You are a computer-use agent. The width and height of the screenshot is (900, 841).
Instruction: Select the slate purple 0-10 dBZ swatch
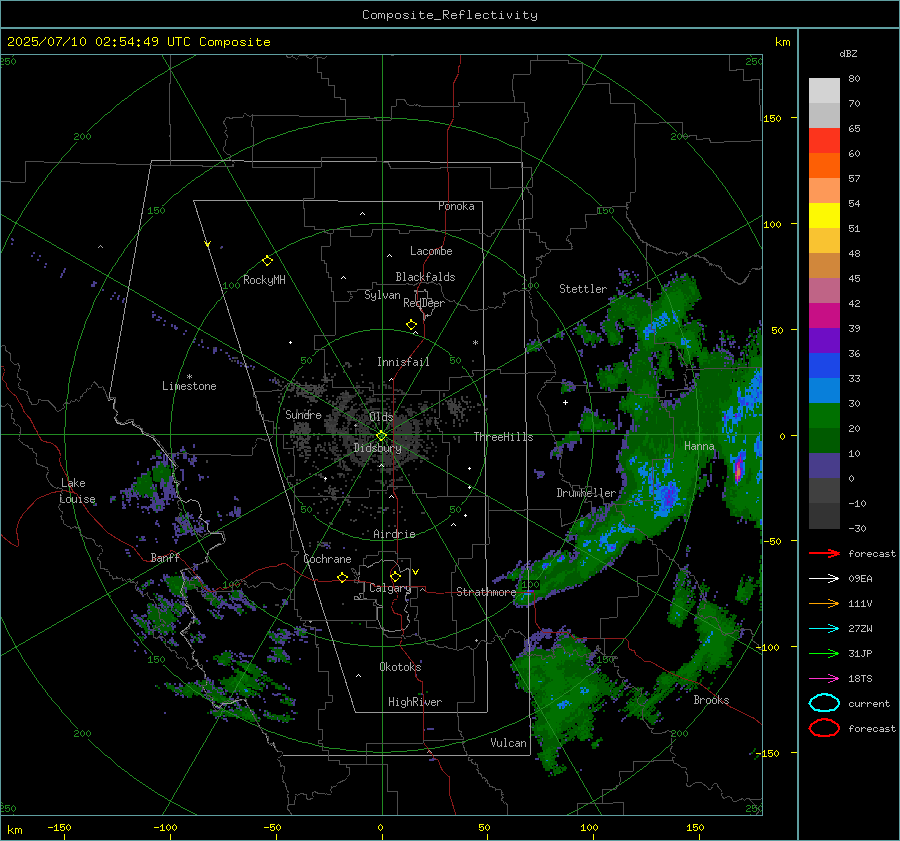pos(824,465)
